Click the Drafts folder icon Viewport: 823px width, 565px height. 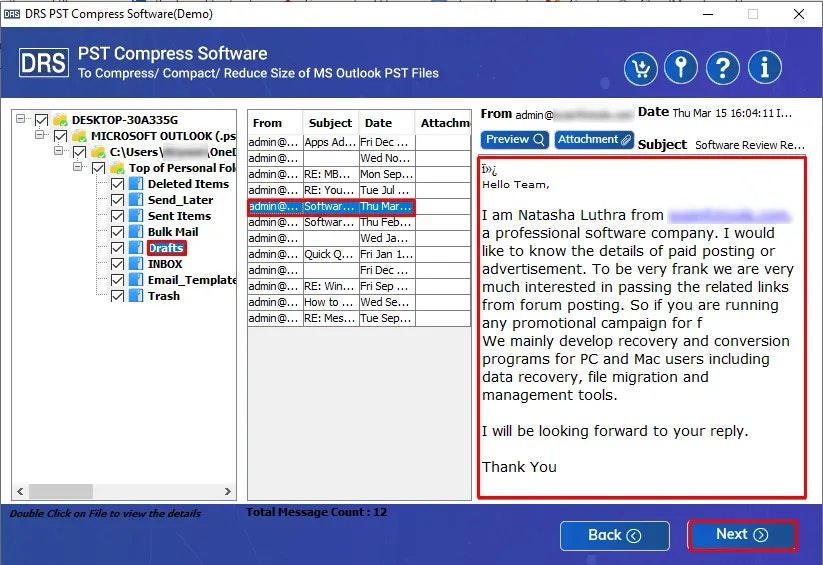point(136,248)
